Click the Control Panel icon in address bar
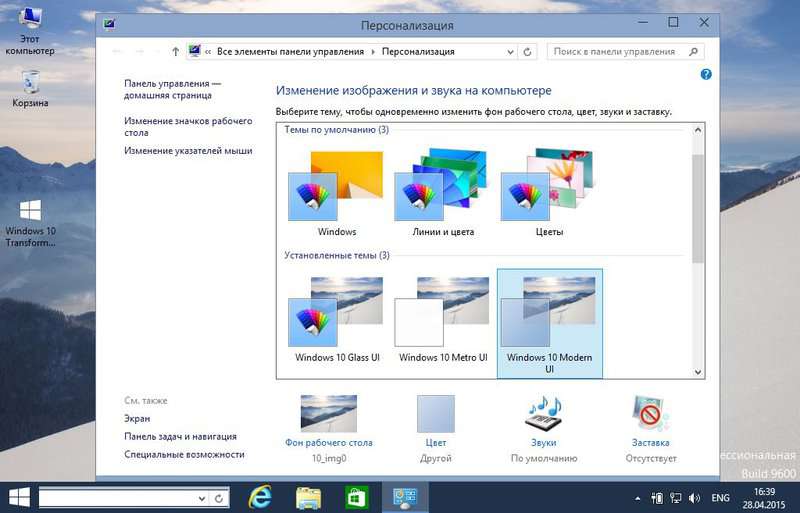 194,51
